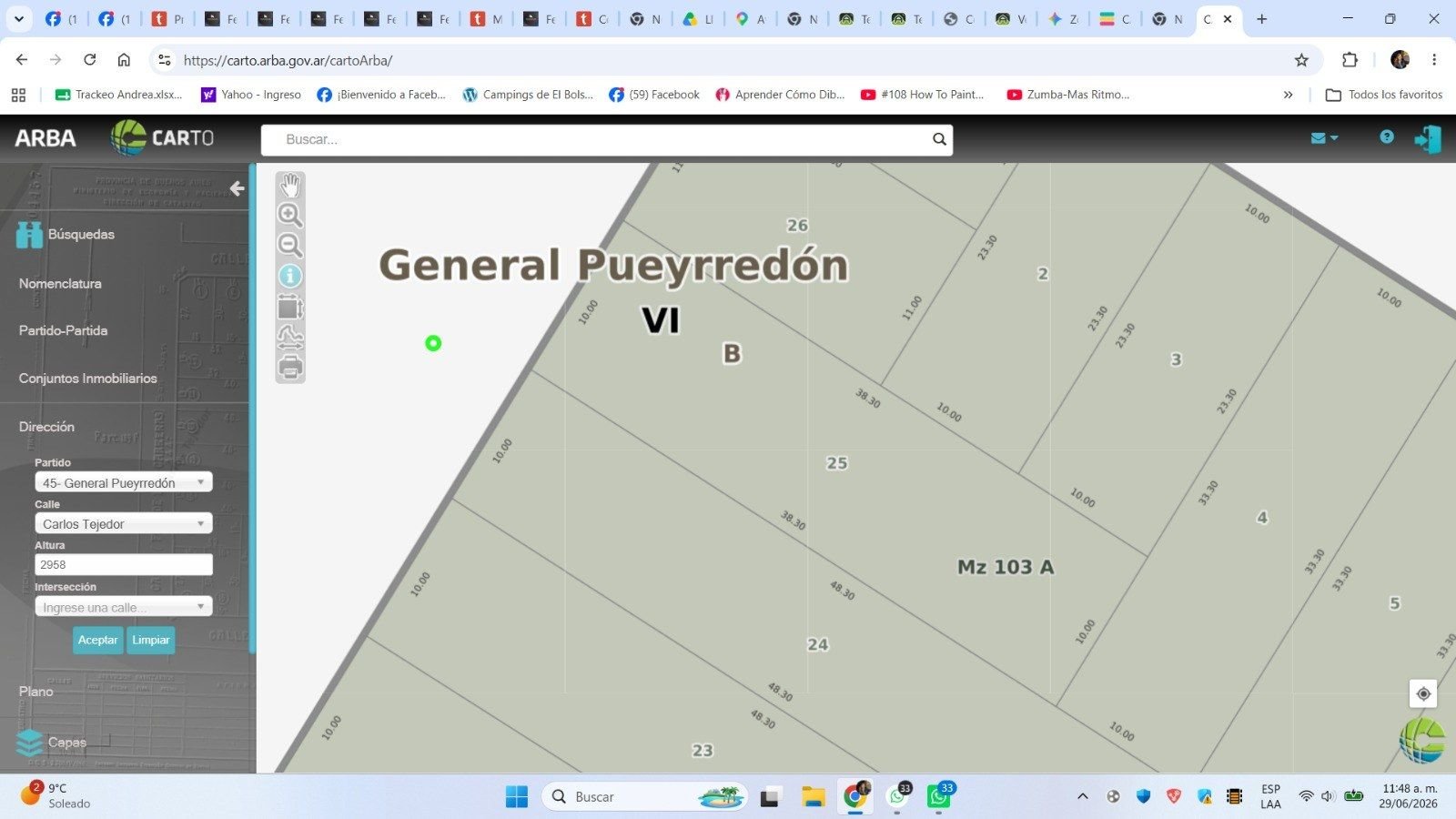Click the Windows taskbar Buscar box
1456x819 pixels.
pos(644,797)
